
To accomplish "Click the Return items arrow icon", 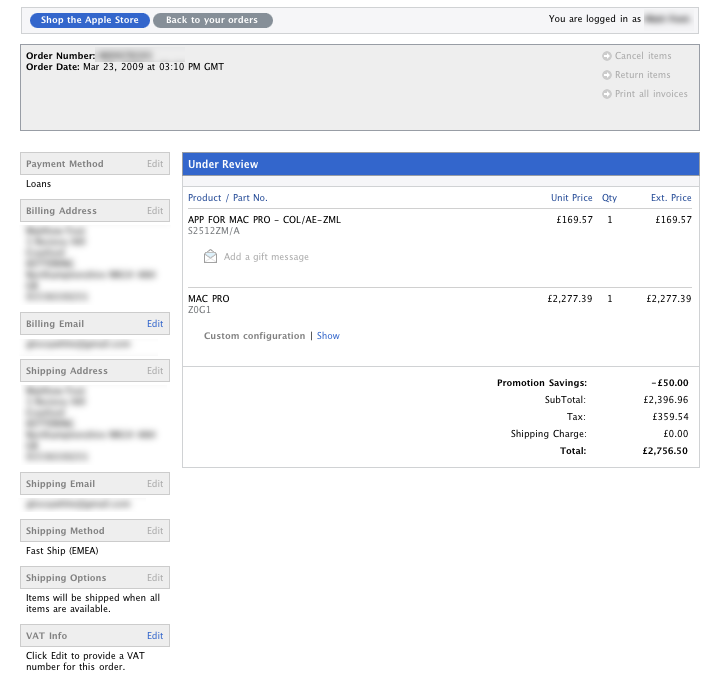I will 606,75.
